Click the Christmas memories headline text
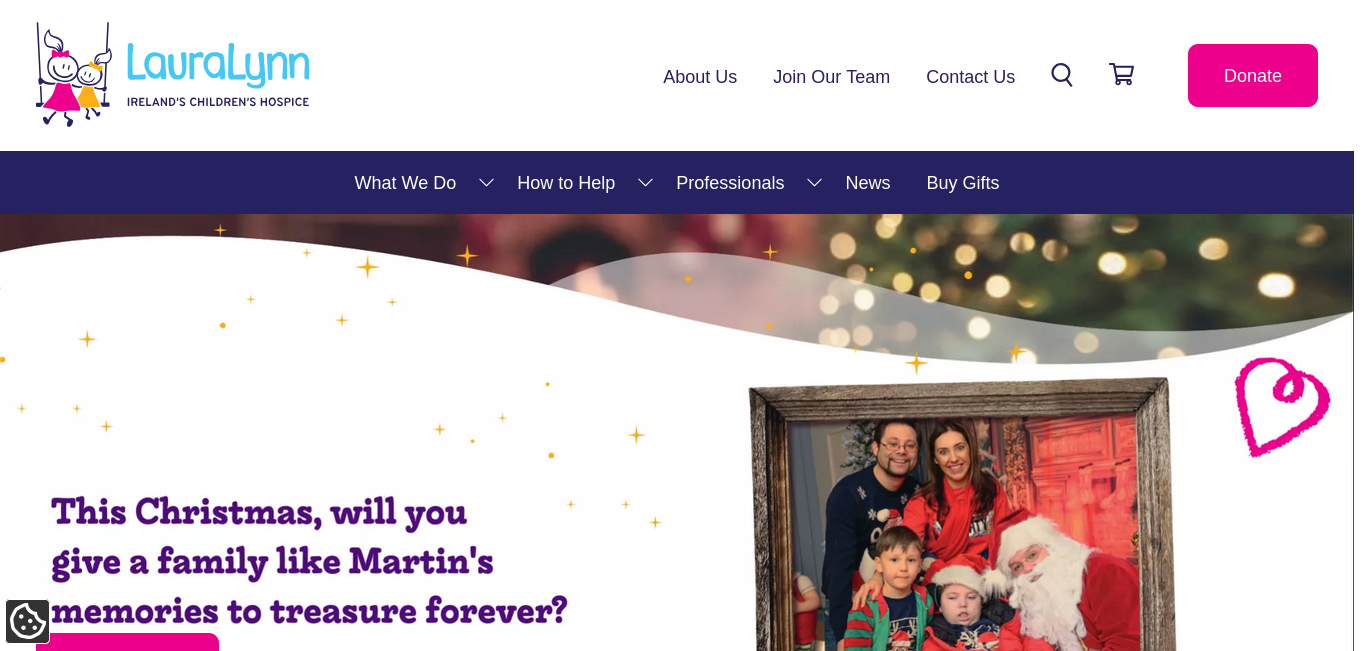1366x651 pixels. (309, 561)
